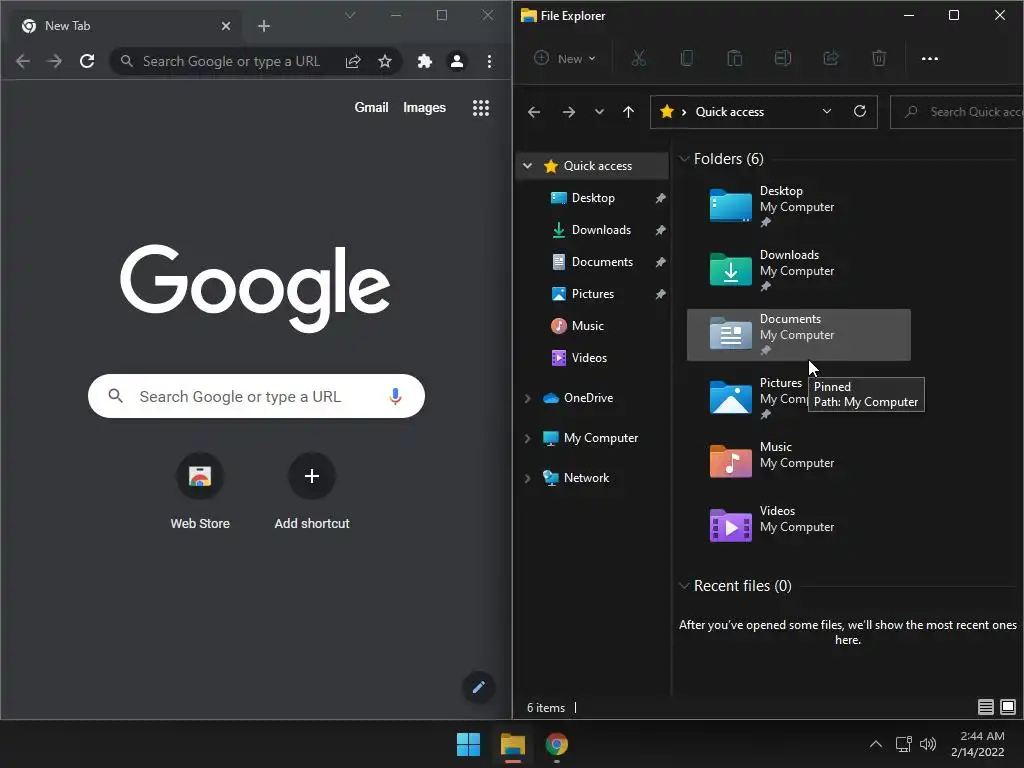Switch to large icons view in status bar
The width and height of the screenshot is (1024, 768).
[1008, 707]
